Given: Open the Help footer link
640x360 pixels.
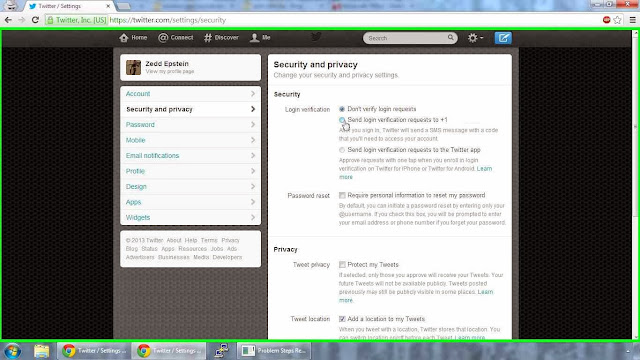Looking at the screenshot, I should tap(191, 240).
